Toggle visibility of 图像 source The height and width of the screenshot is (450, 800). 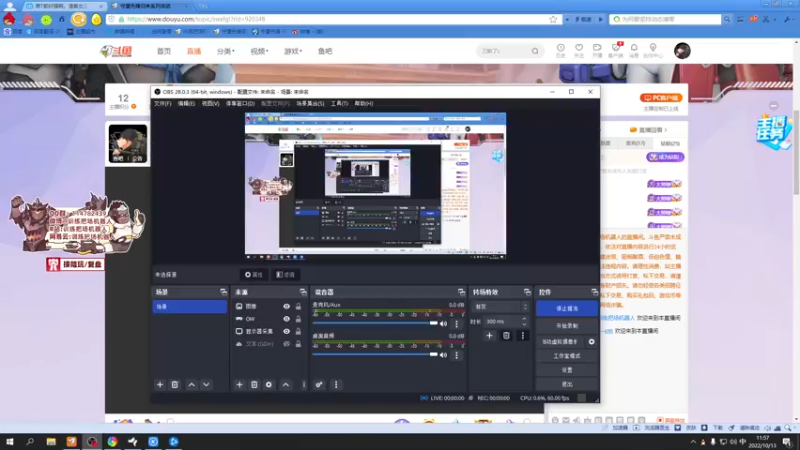[x=286, y=306]
